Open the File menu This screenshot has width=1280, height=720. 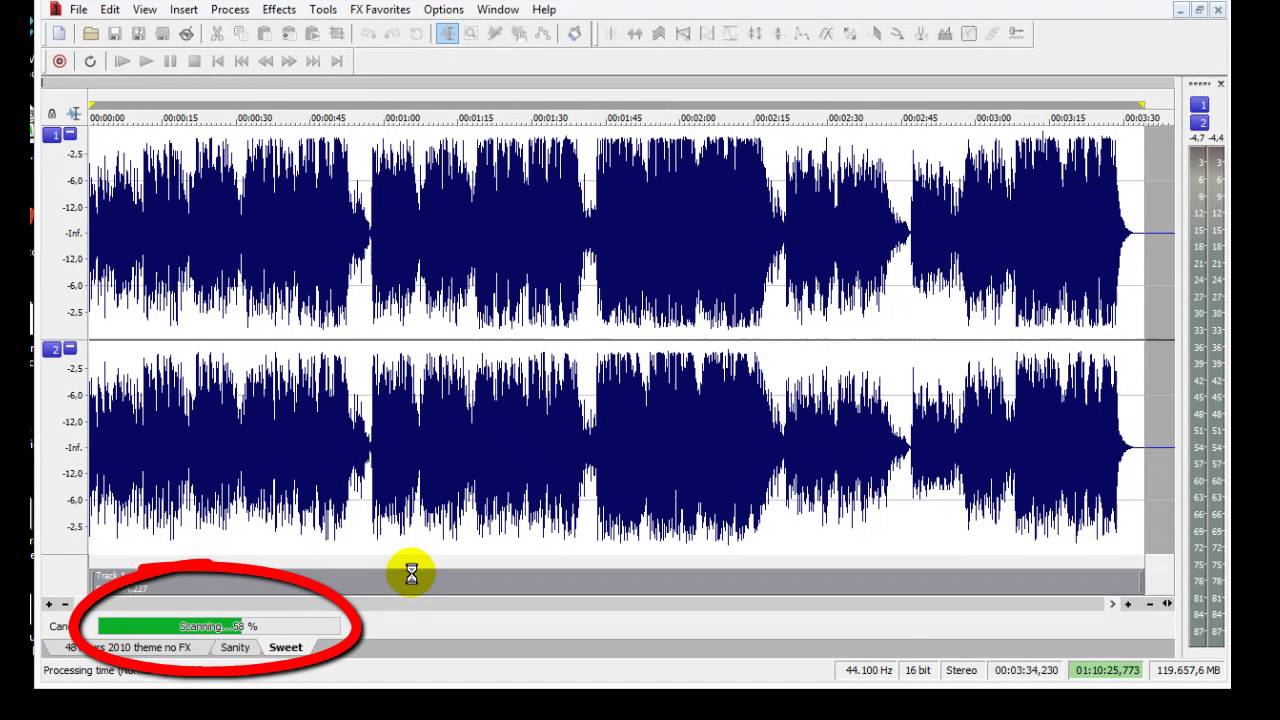(x=78, y=9)
